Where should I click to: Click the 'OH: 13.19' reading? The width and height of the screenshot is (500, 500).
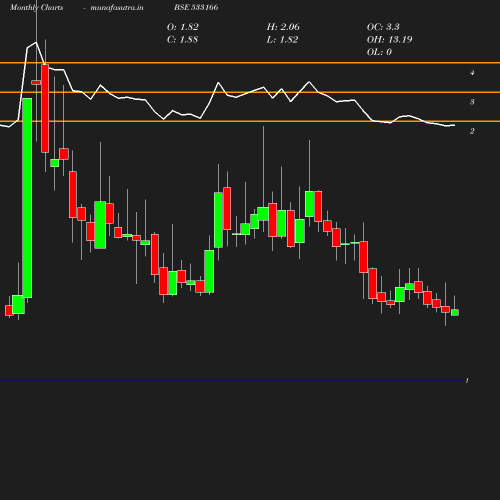pos(390,40)
